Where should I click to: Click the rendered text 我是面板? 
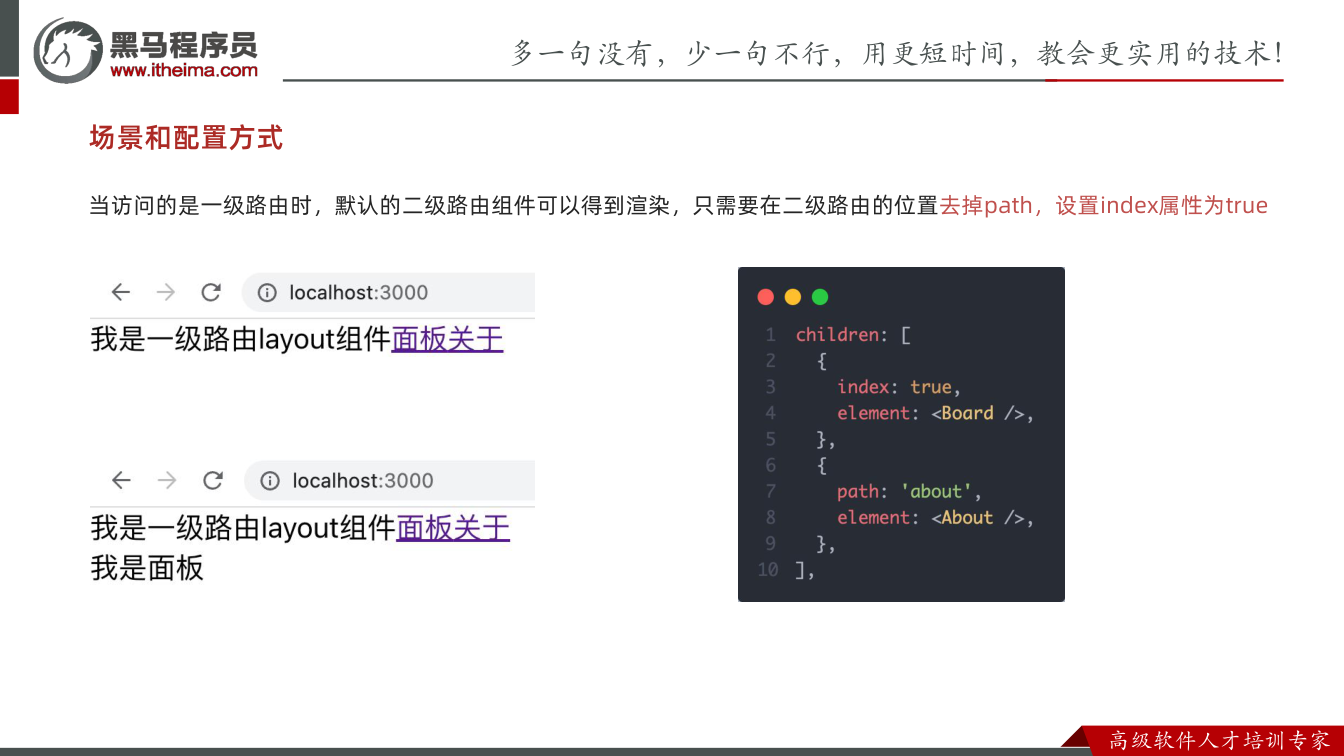pyautogui.click(x=147, y=568)
